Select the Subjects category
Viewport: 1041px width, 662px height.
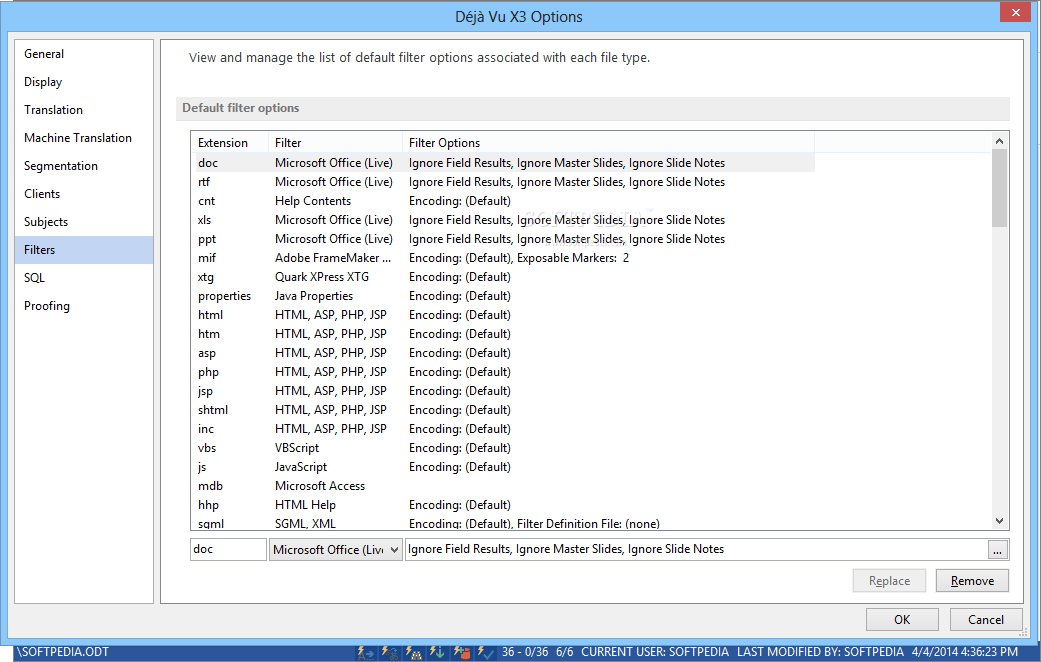[x=84, y=221]
